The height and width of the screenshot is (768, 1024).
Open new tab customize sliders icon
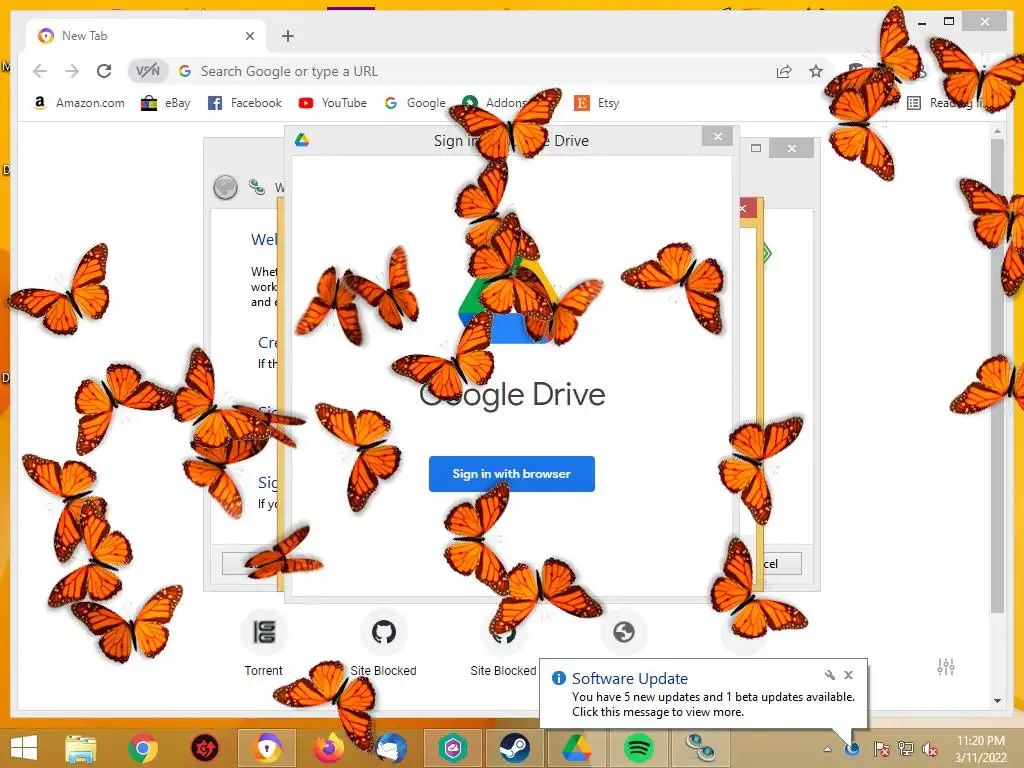(946, 667)
